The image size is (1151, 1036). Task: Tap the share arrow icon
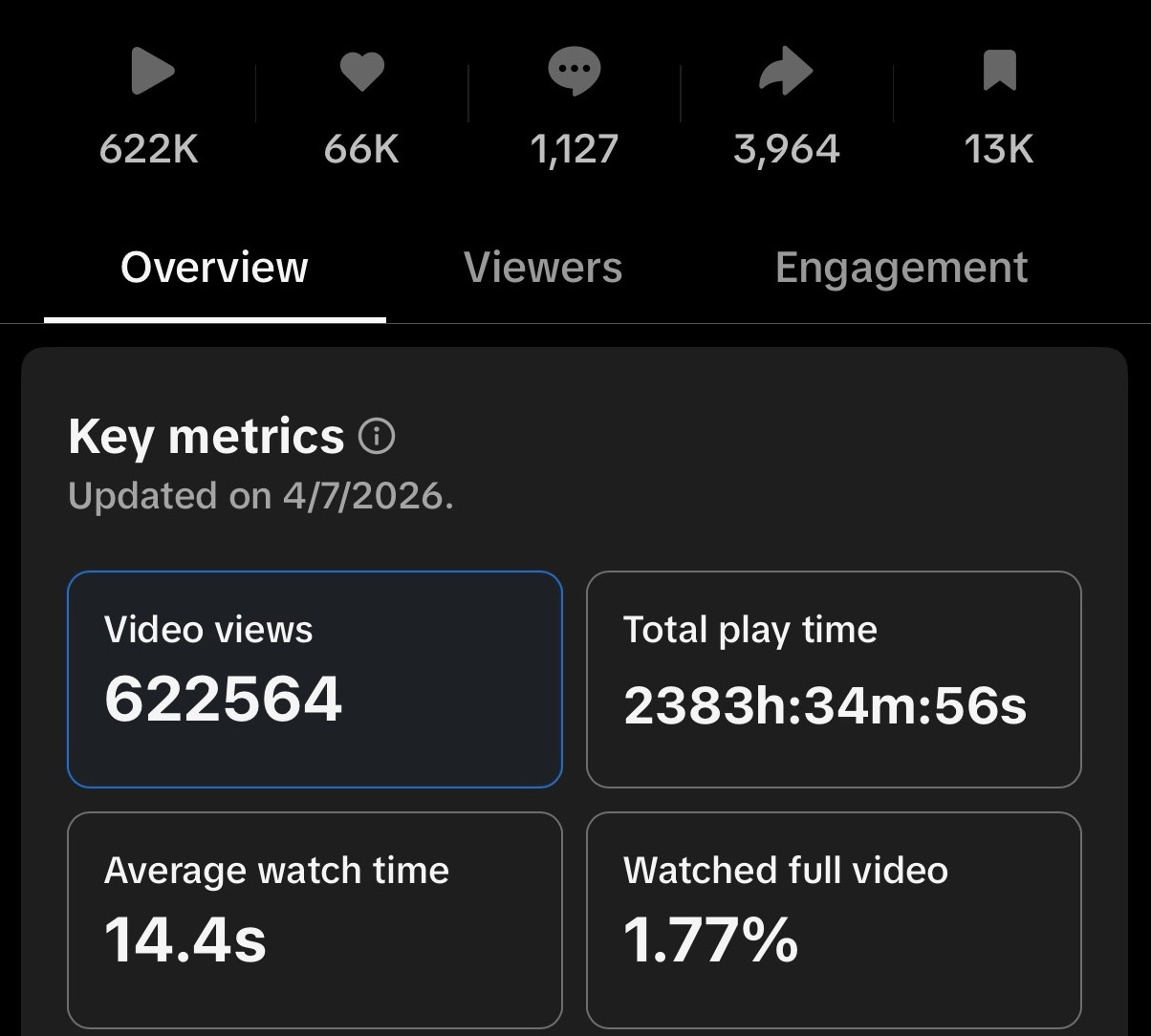(x=786, y=73)
